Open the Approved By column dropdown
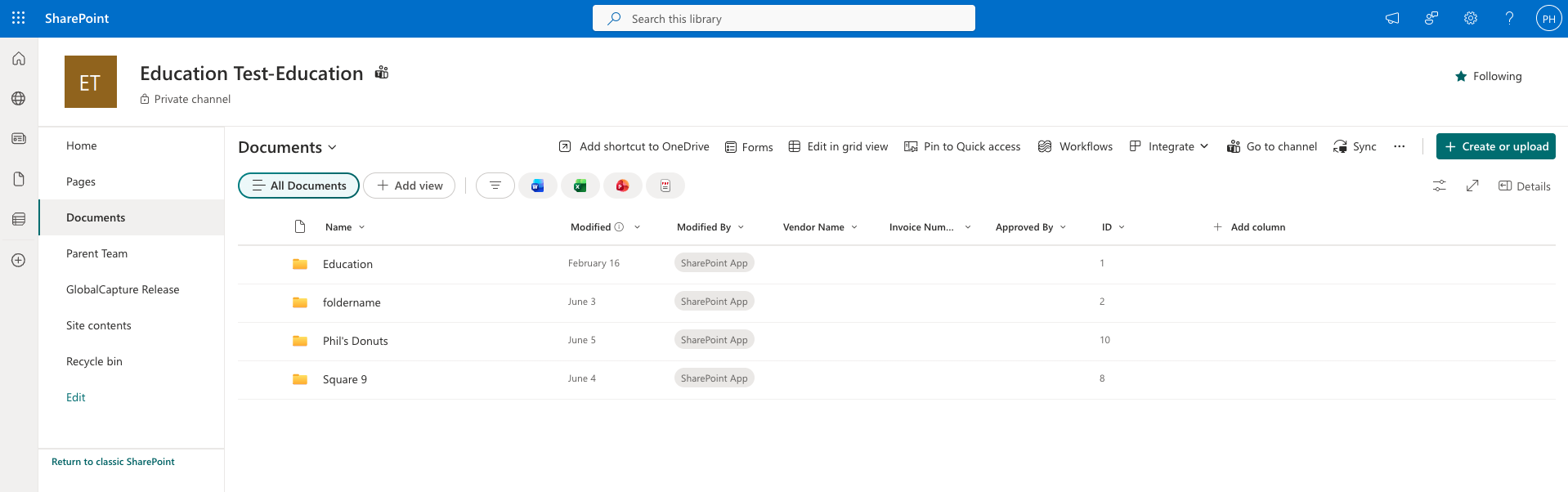Screen dimensions: 1568x492 pos(1063,227)
